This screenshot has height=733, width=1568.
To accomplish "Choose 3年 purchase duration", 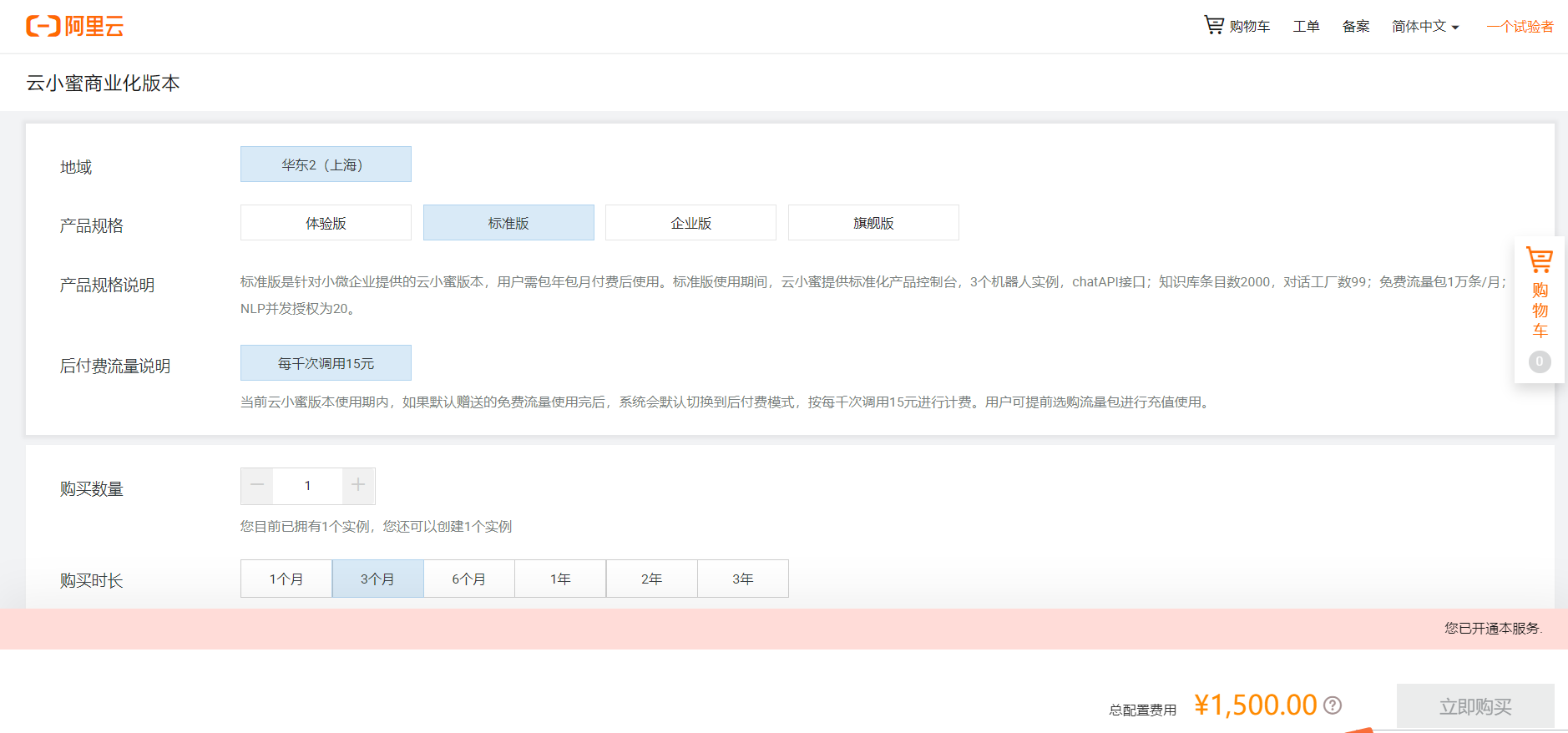I will point(743,579).
